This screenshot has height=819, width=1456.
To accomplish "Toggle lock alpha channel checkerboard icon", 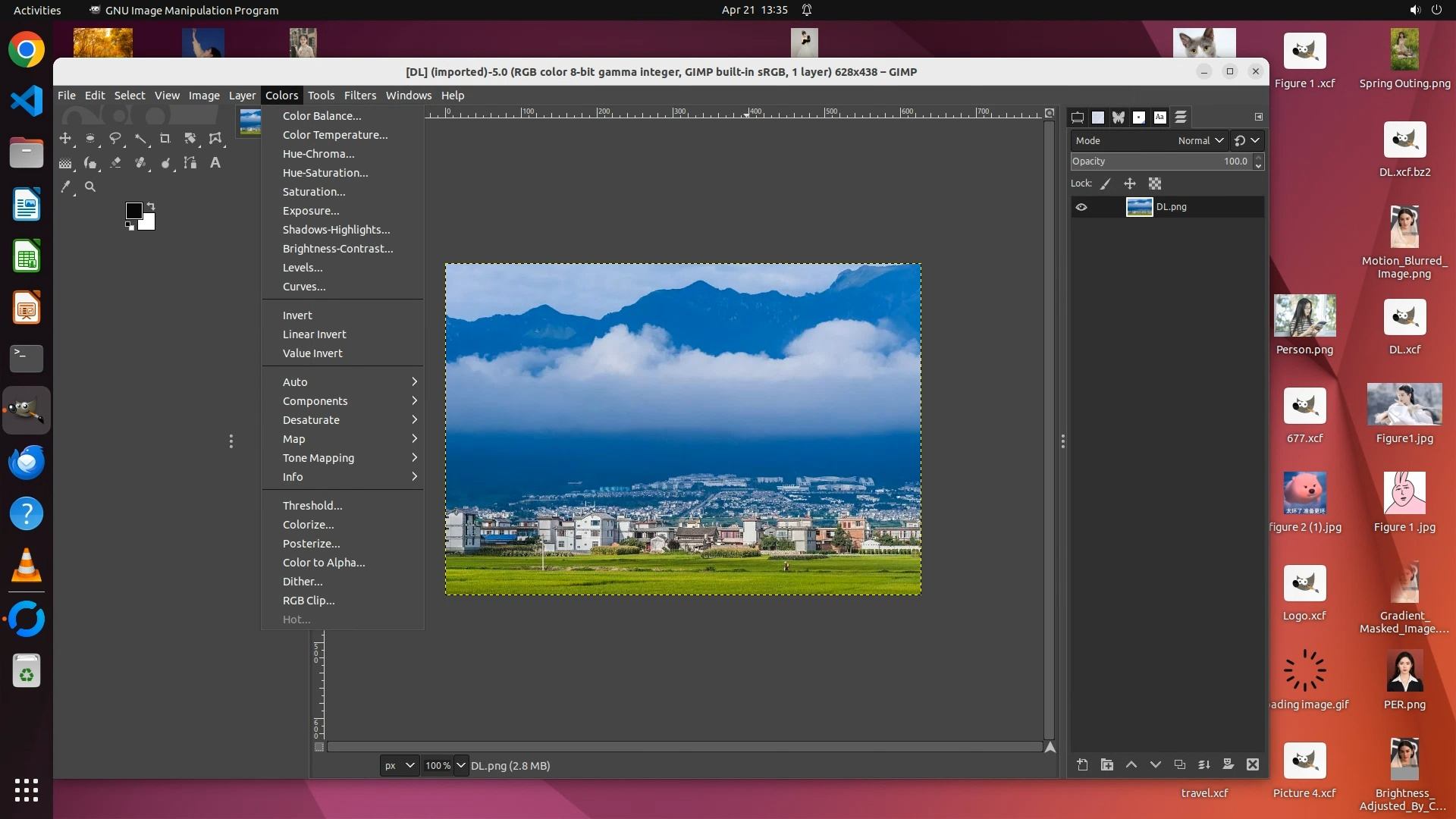I will click(x=1154, y=184).
